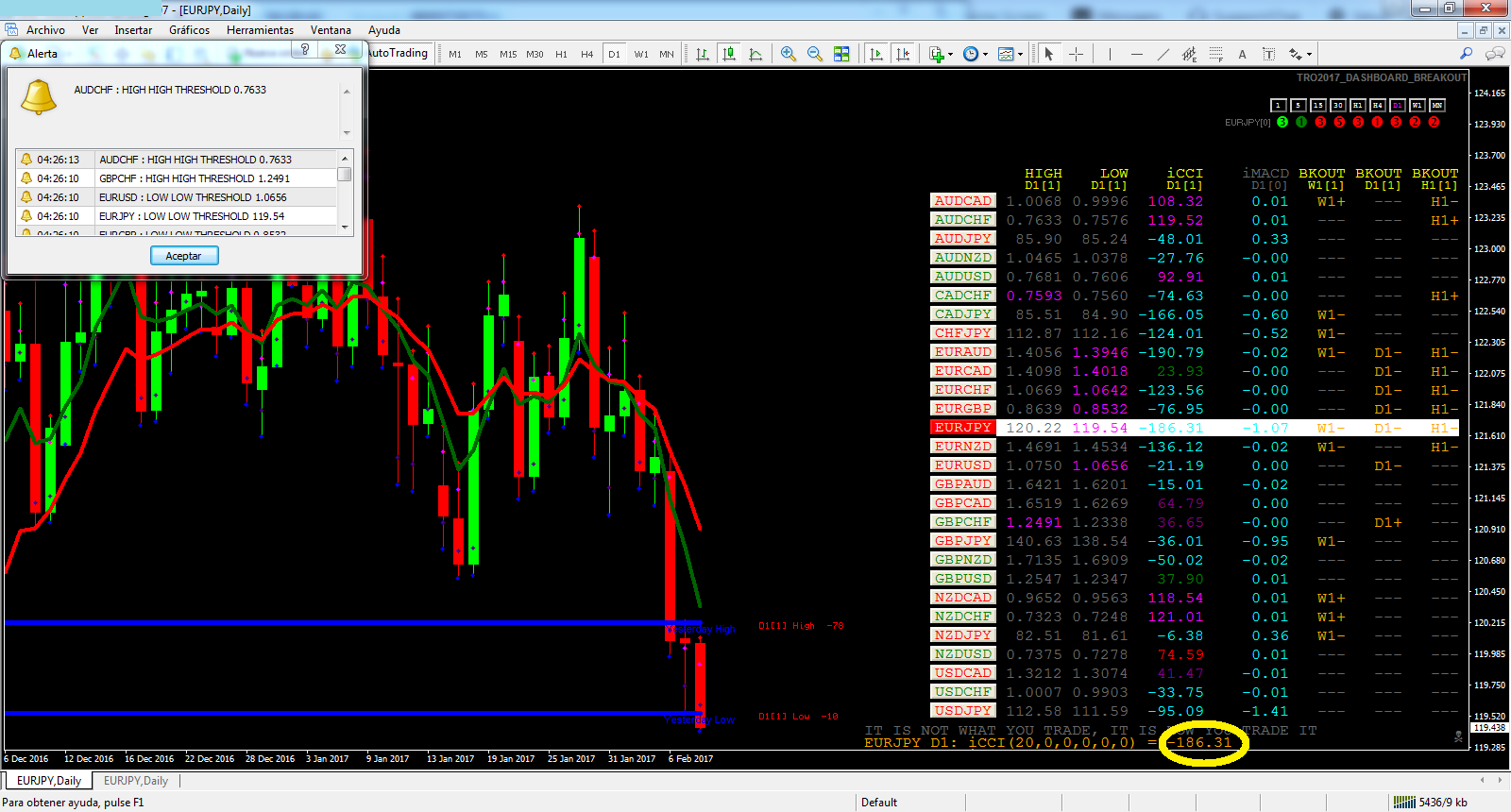Image resolution: width=1511 pixels, height=812 pixels.
Task: Zoom out of the chart
Action: [815, 54]
